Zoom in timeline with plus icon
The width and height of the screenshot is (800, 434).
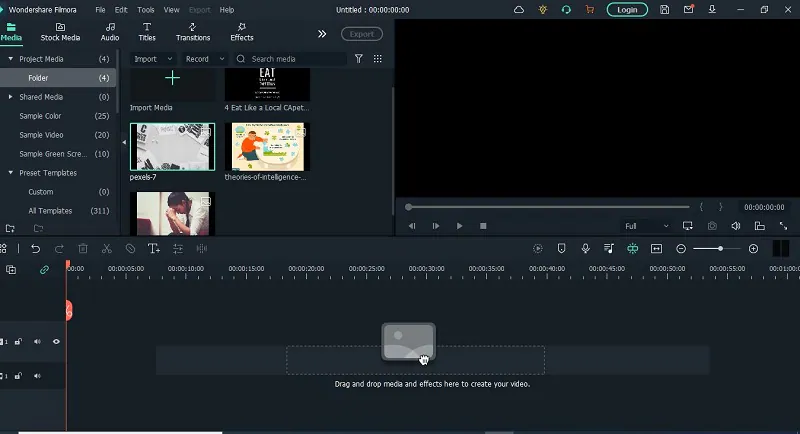click(x=754, y=249)
